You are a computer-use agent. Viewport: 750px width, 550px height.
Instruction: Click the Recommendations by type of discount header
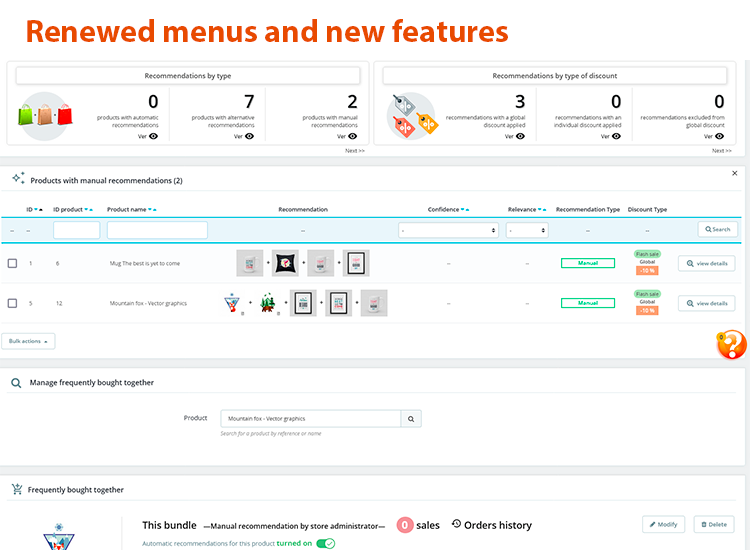click(x=555, y=76)
